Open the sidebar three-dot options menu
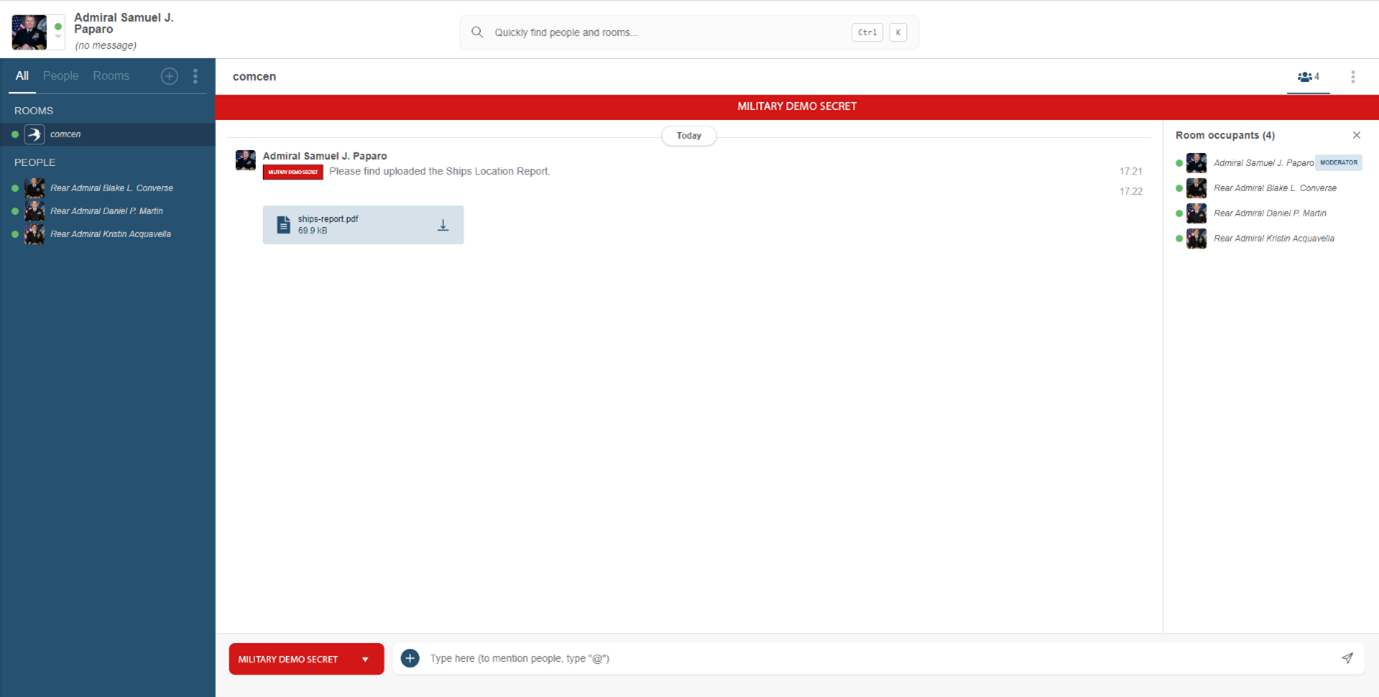Image resolution: width=1379 pixels, height=697 pixels. (x=195, y=76)
